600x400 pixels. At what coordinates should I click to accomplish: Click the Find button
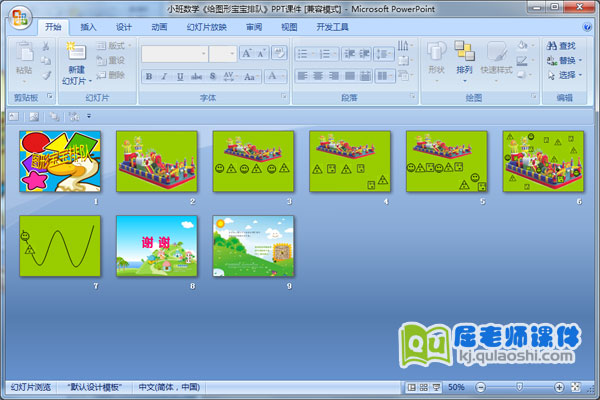(x=561, y=46)
